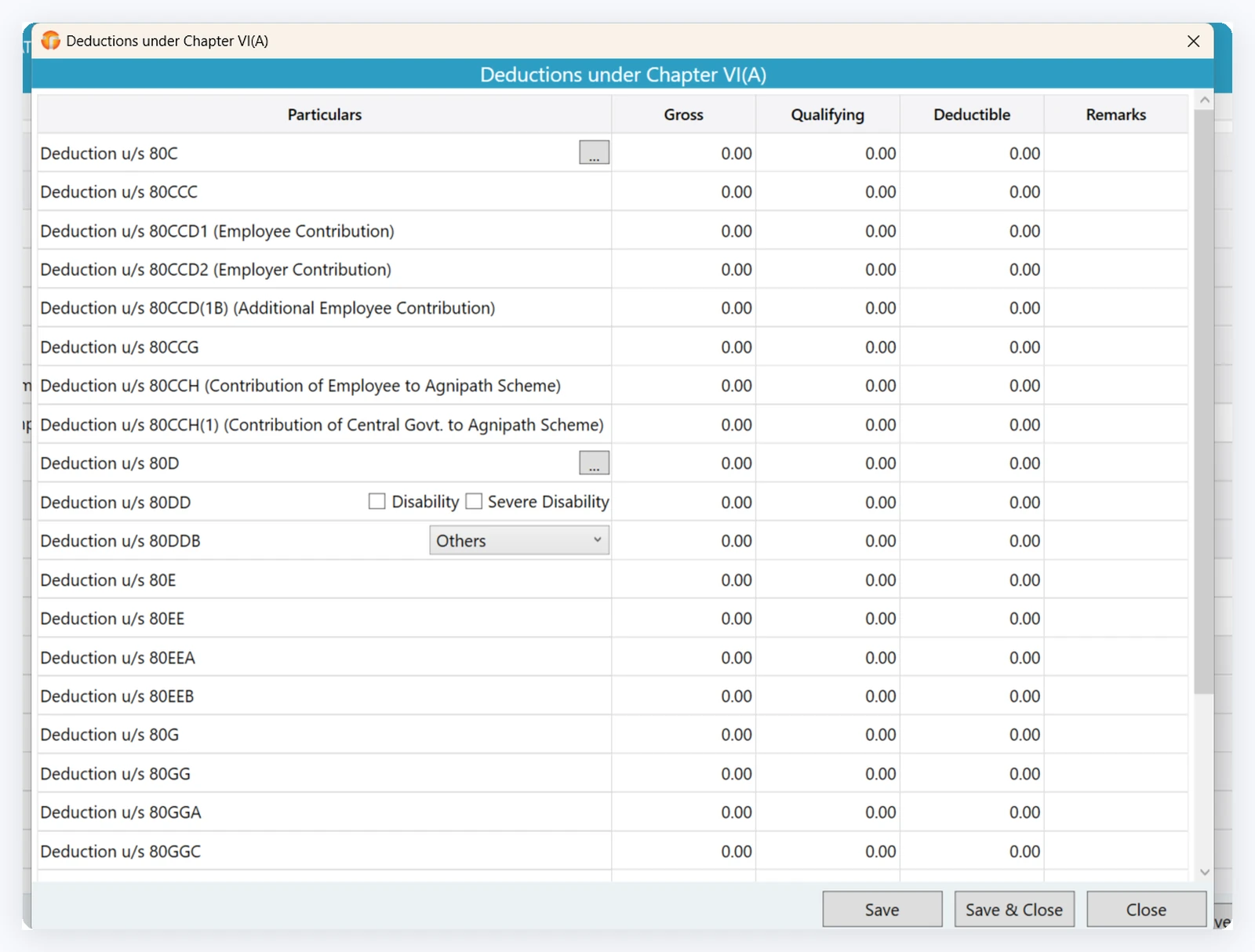The image size is (1255, 952).
Task: Click the Save button
Action: click(882, 909)
